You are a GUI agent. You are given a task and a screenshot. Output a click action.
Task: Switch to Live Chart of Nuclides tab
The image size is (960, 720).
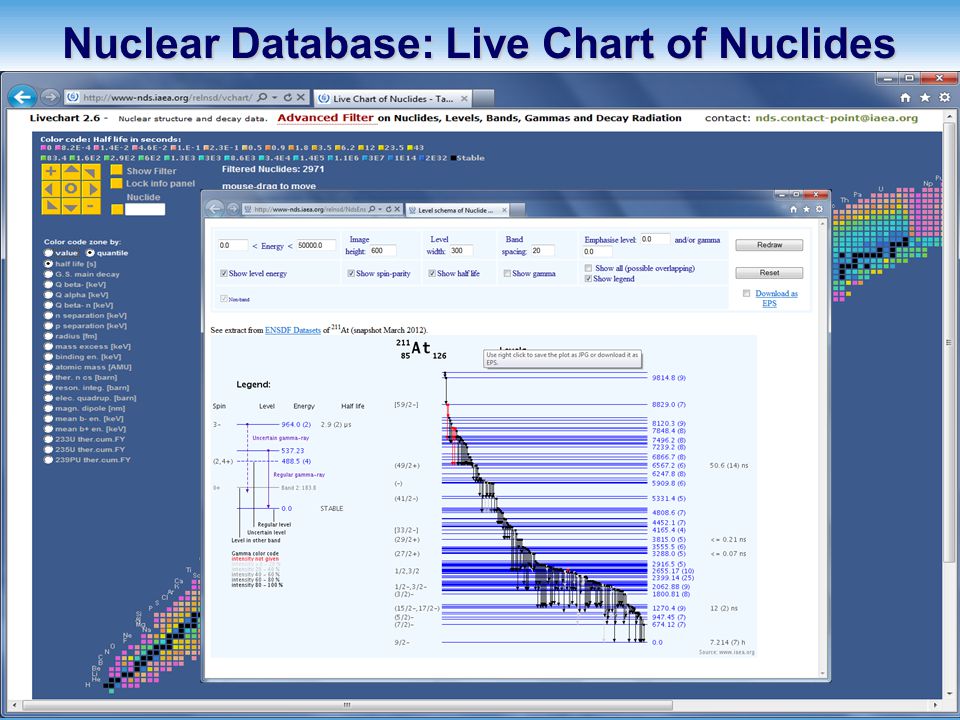click(x=392, y=98)
